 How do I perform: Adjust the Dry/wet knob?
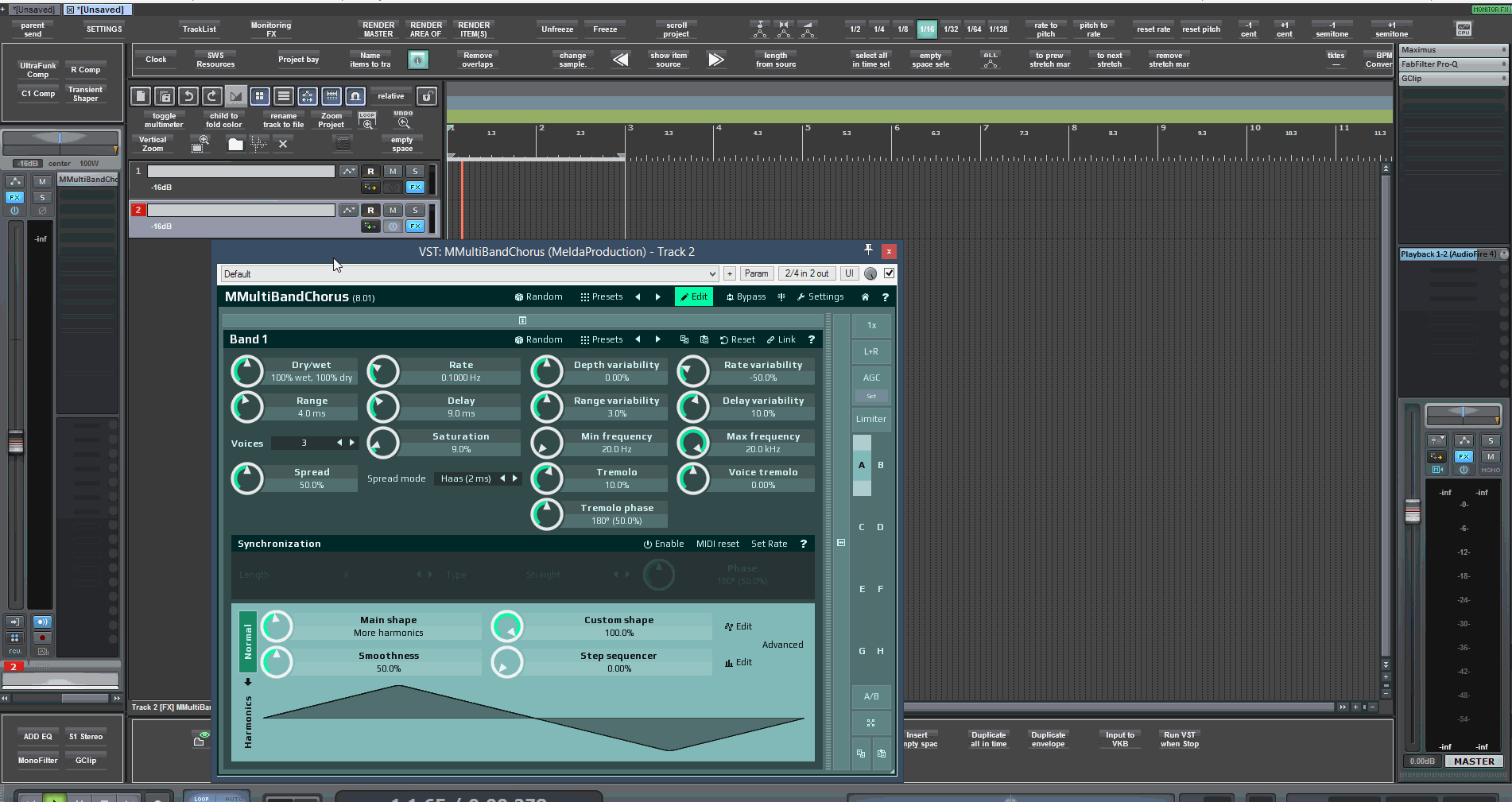coord(246,371)
